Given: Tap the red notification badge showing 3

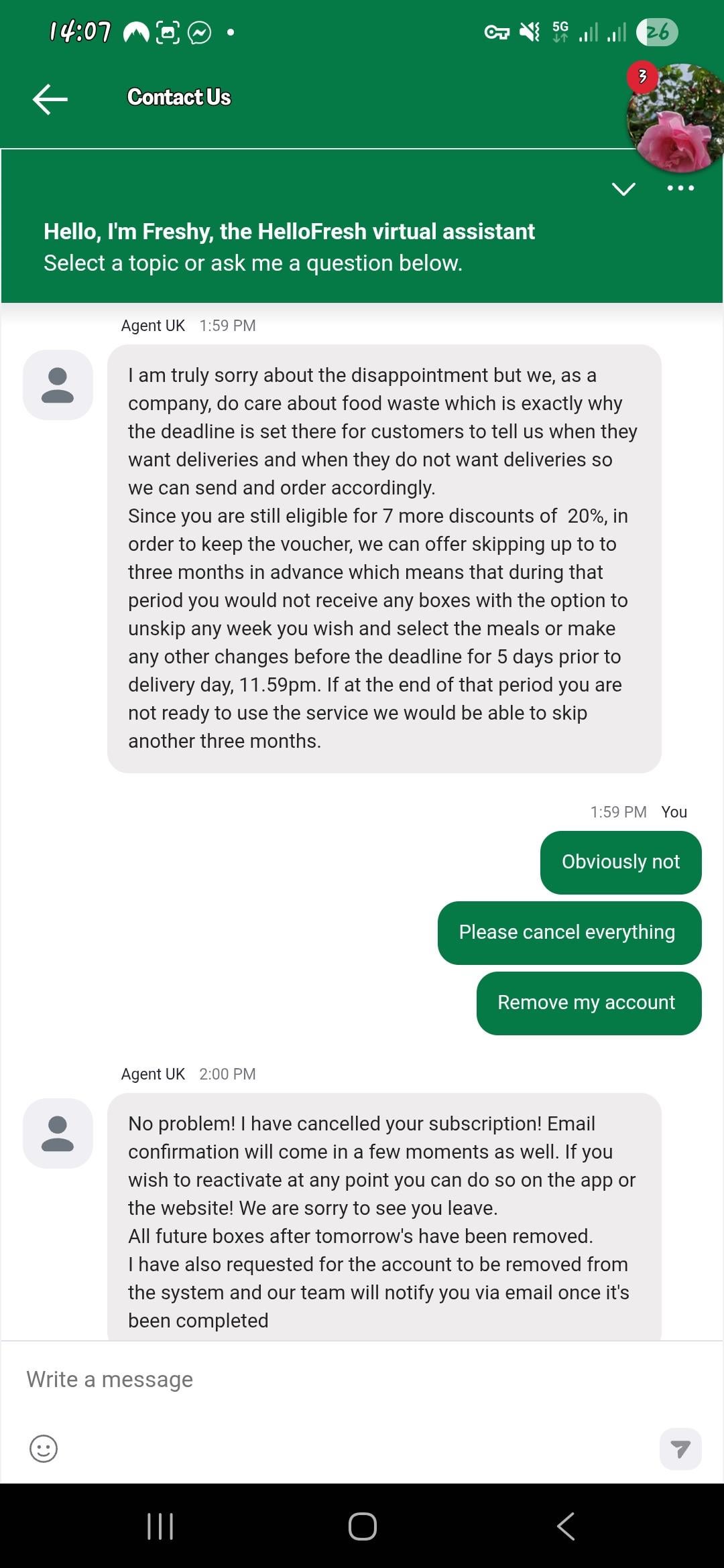Looking at the screenshot, I should (642, 76).
